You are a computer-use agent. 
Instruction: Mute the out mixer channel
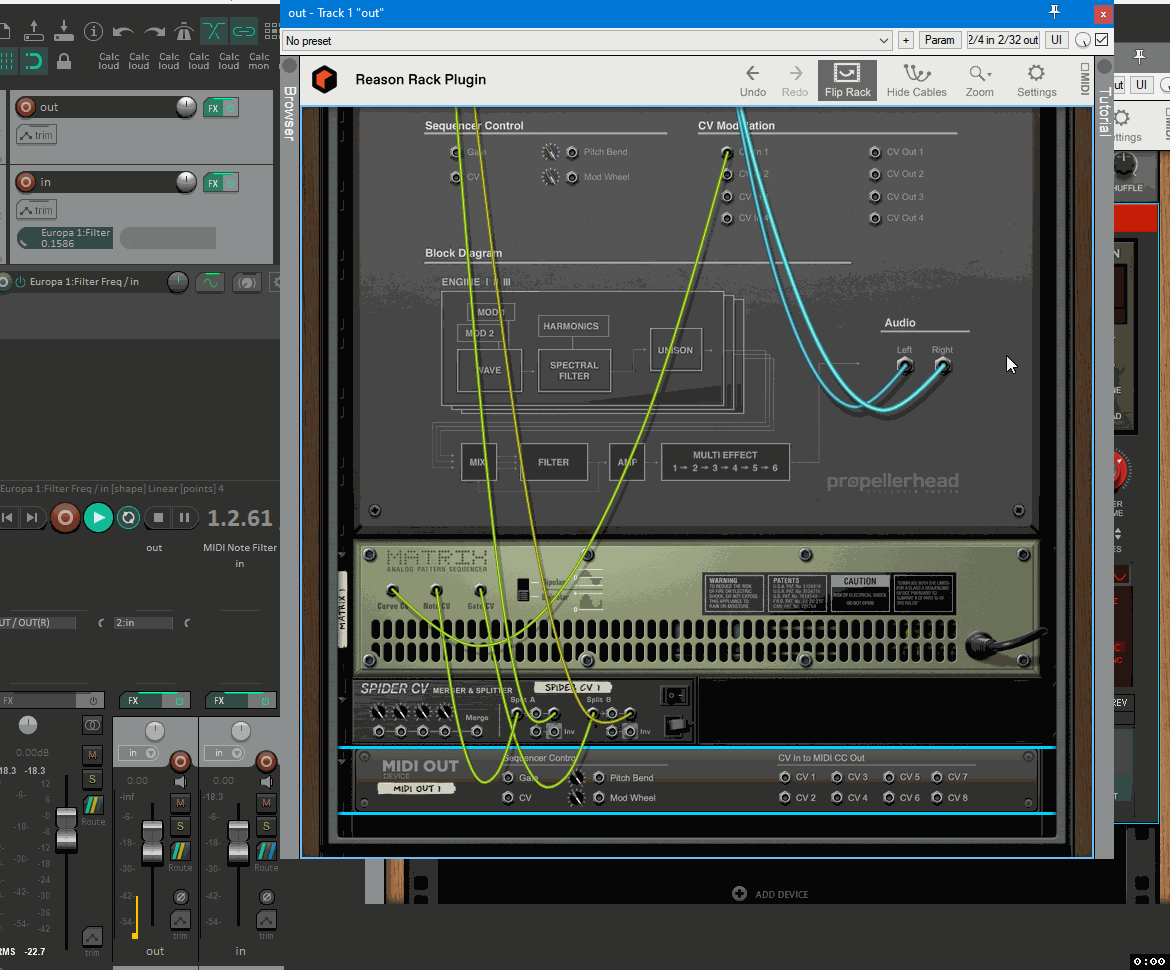pos(181,803)
